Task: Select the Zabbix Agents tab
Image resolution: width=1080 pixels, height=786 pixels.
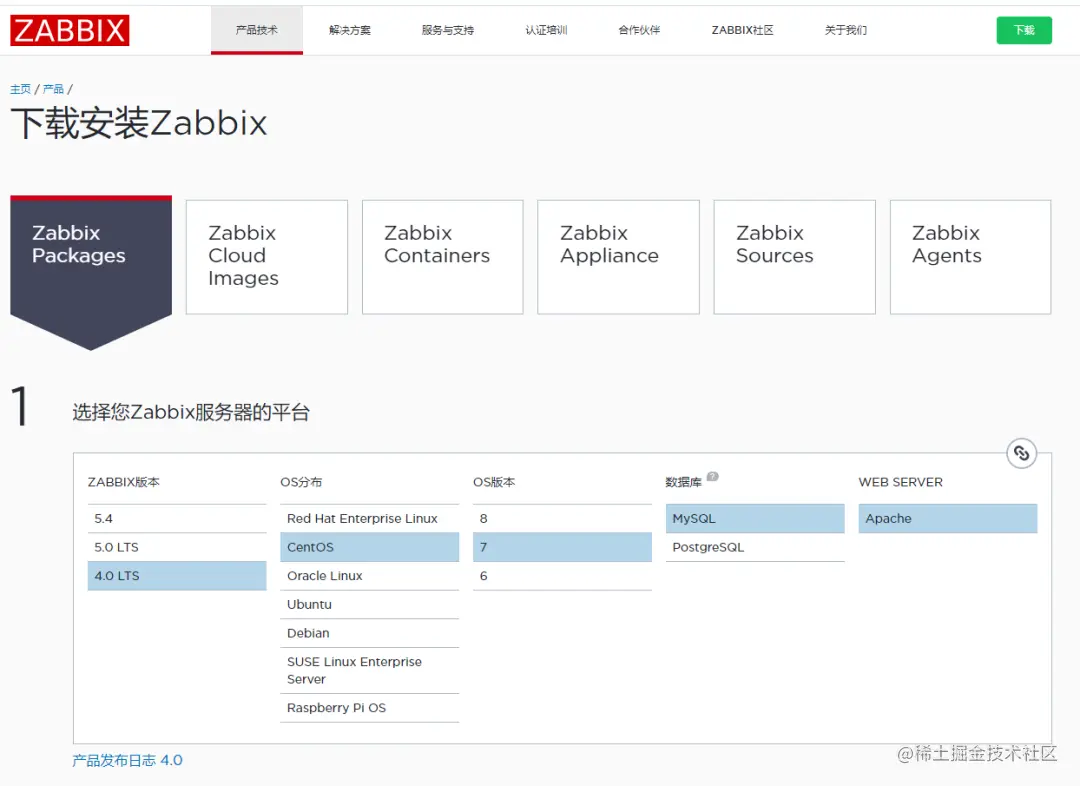Action: click(x=970, y=257)
